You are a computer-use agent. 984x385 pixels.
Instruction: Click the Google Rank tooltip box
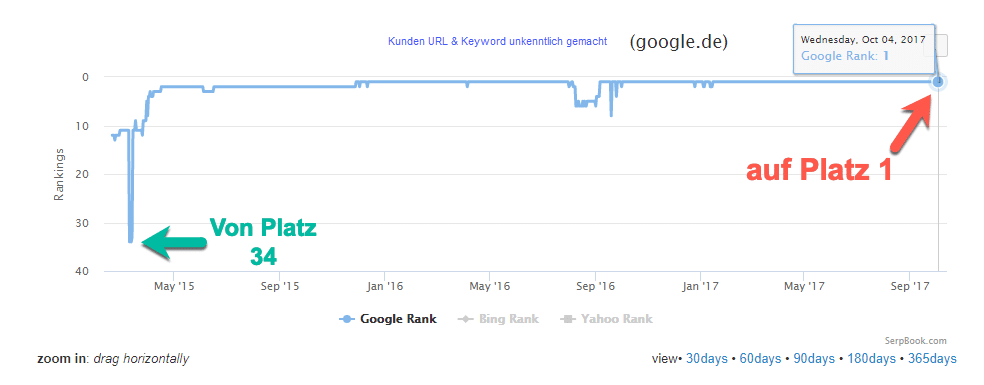coord(864,49)
